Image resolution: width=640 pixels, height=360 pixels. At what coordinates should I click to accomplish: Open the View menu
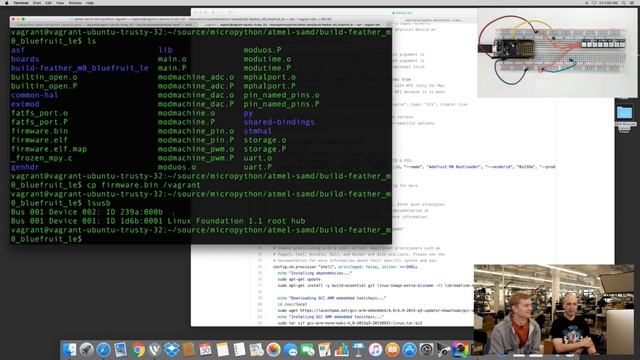60,3
